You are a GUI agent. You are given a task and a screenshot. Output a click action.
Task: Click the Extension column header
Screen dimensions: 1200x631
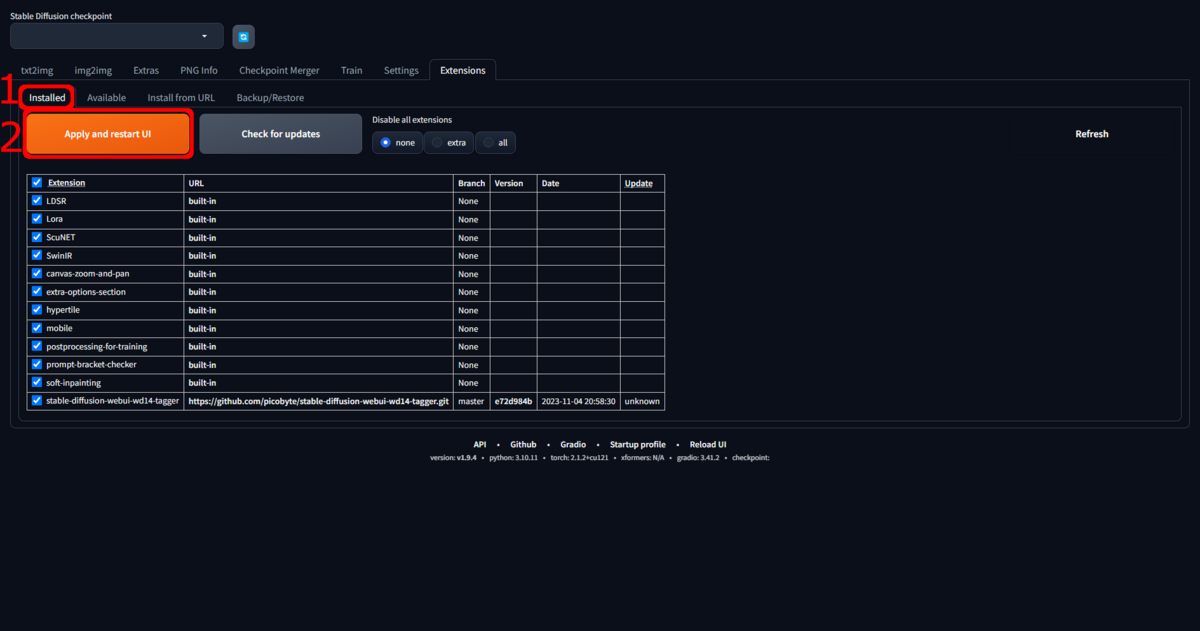pos(67,183)
